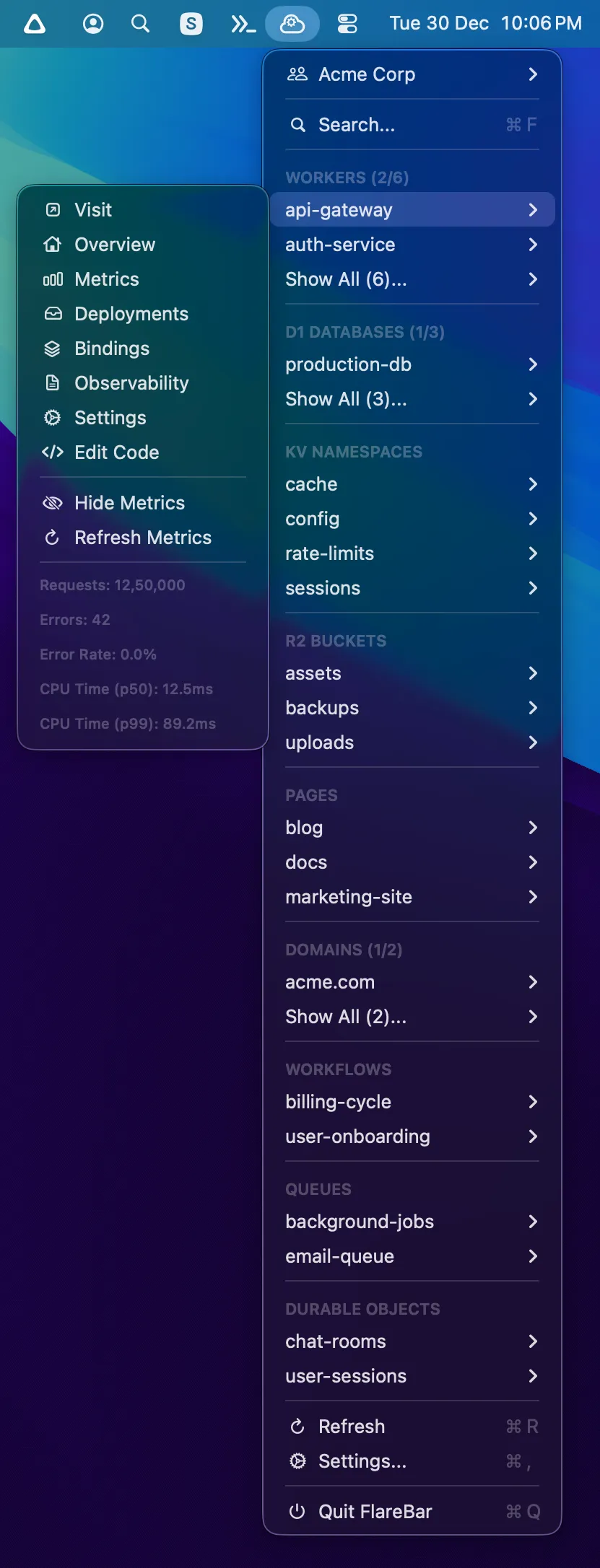
Task: Expand Show All (3) databases chevron
Action: tap(533, 399)
